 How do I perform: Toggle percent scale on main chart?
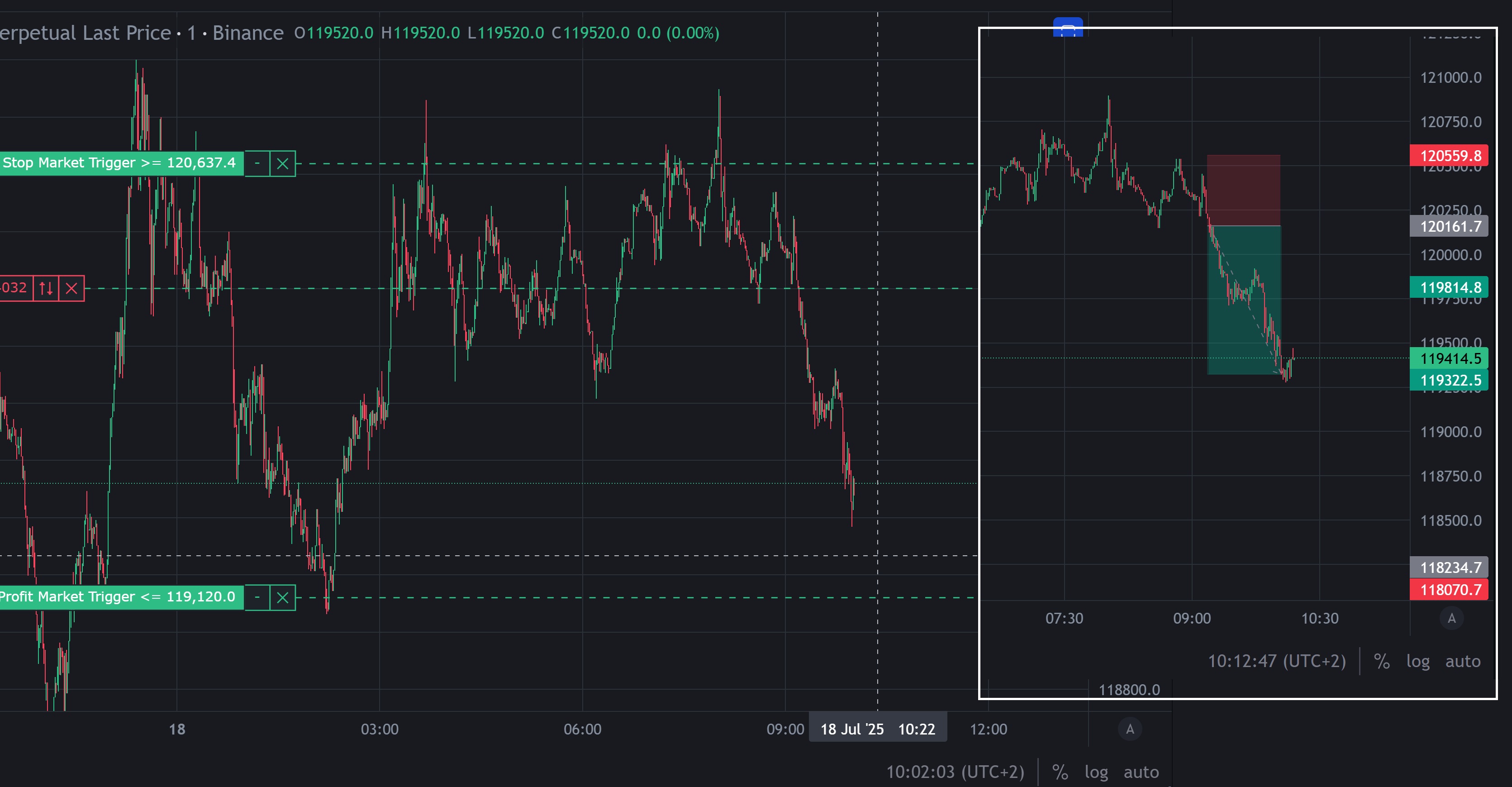(x=1060, y=772)
